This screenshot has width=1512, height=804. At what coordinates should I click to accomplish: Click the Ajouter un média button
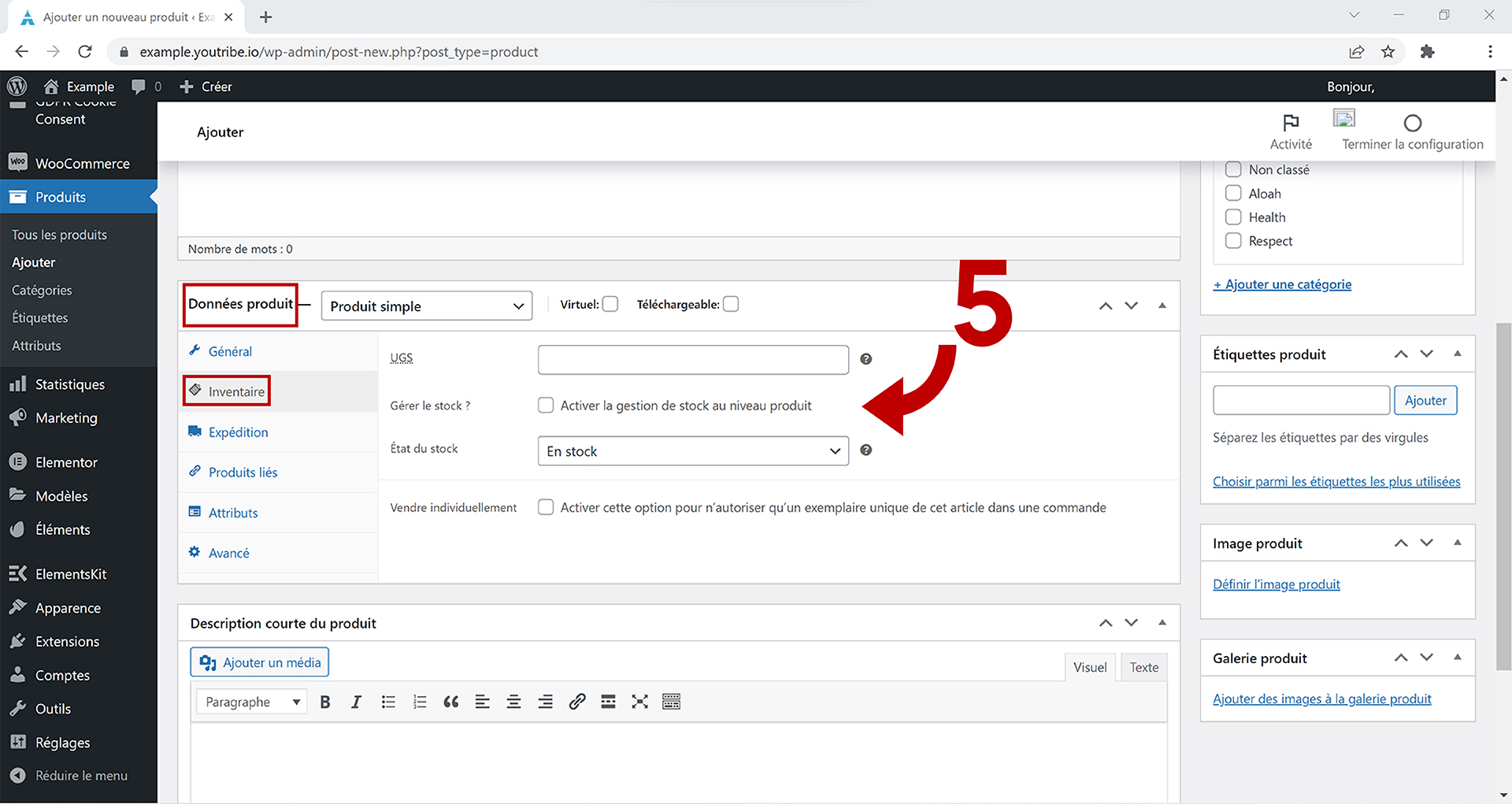(x=260, y=662)
